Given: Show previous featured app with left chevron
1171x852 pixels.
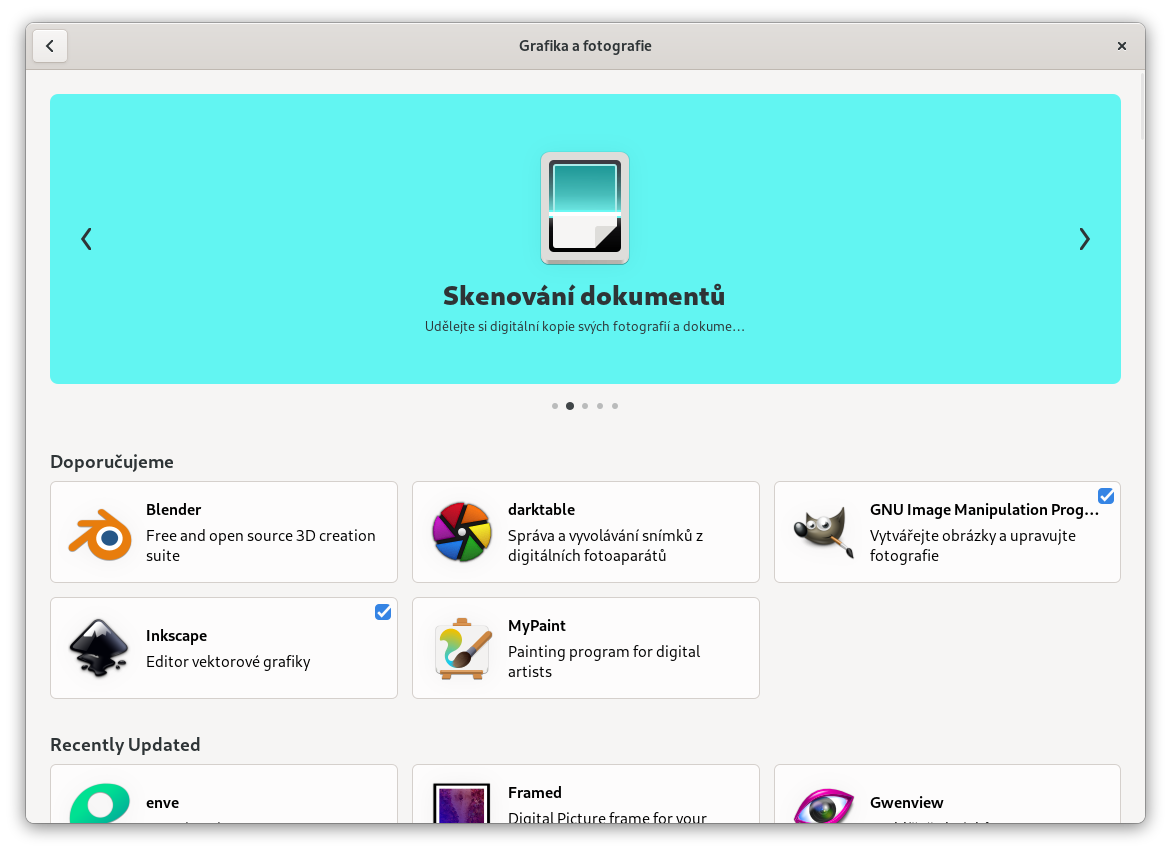Looking at the screenshot, I should (x=86, y=239).
